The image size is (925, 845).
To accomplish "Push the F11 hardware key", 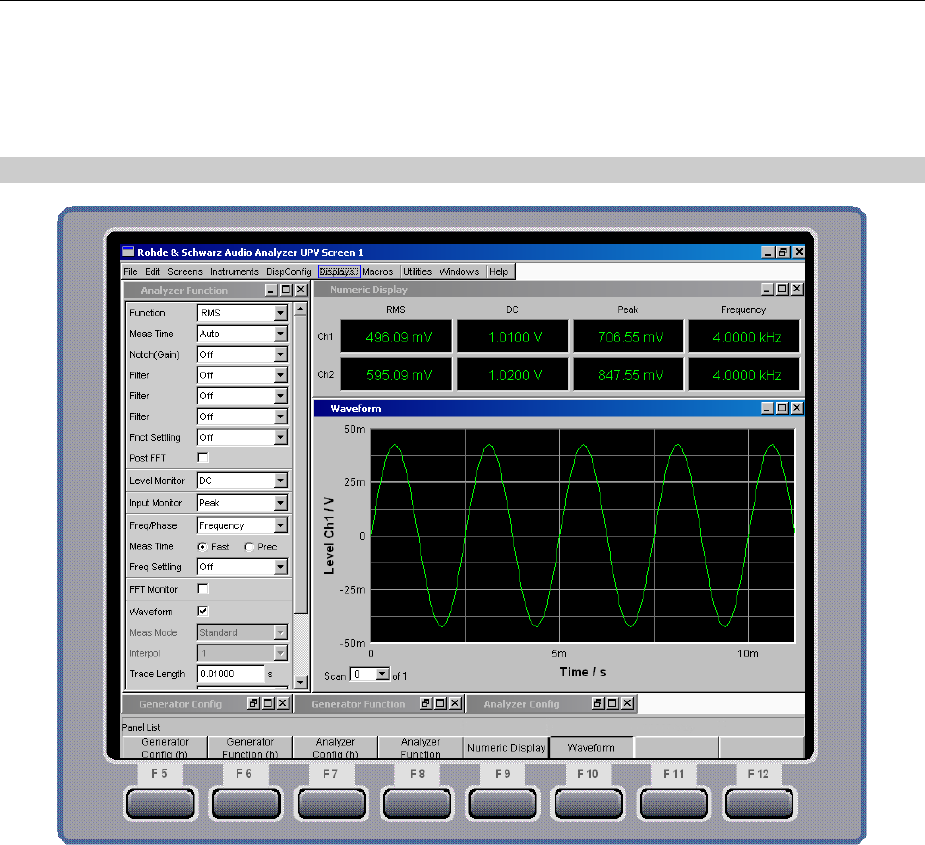I will [x=674, y=804].
